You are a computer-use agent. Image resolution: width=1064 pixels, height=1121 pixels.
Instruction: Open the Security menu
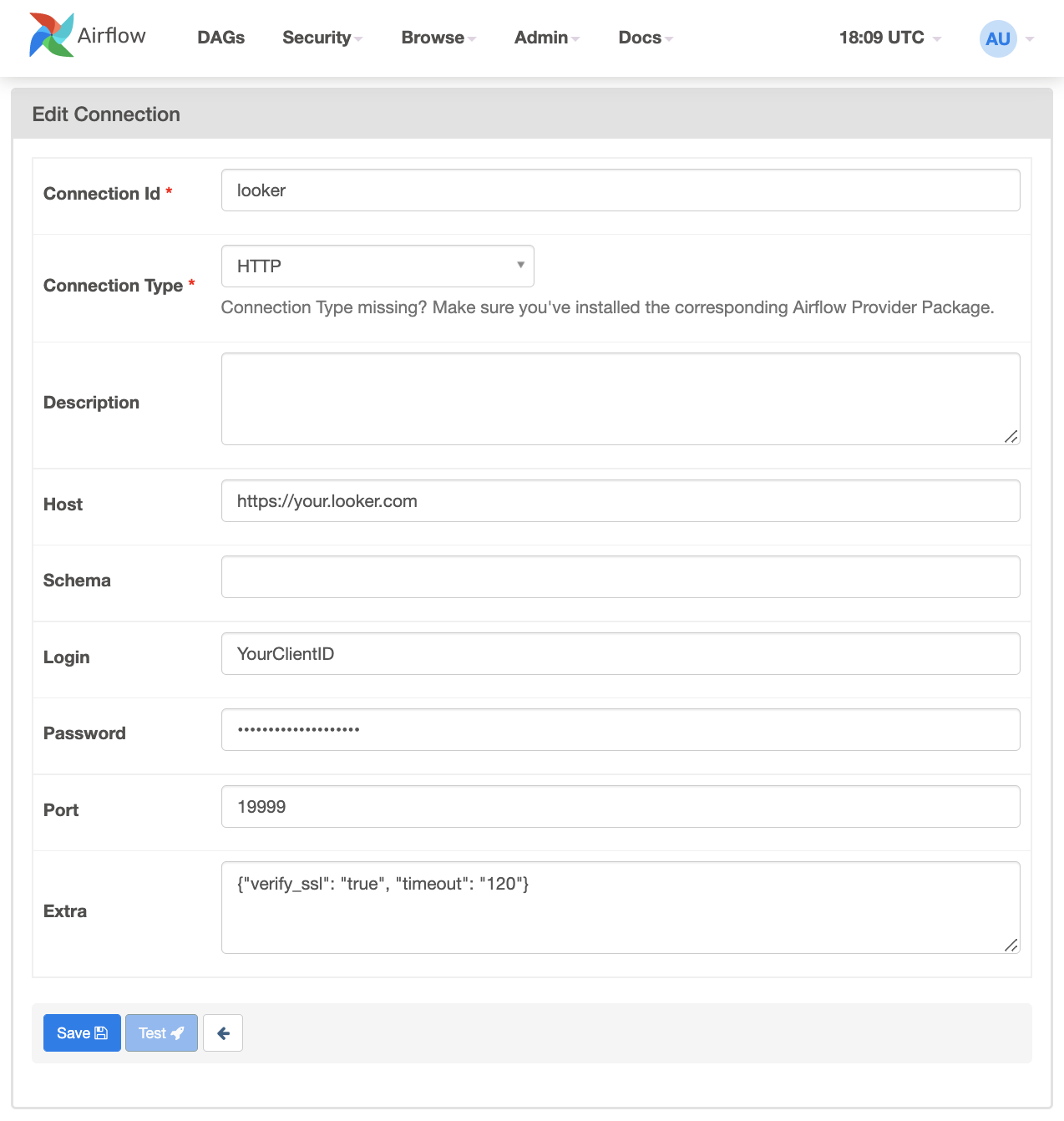tap(322, 38)
